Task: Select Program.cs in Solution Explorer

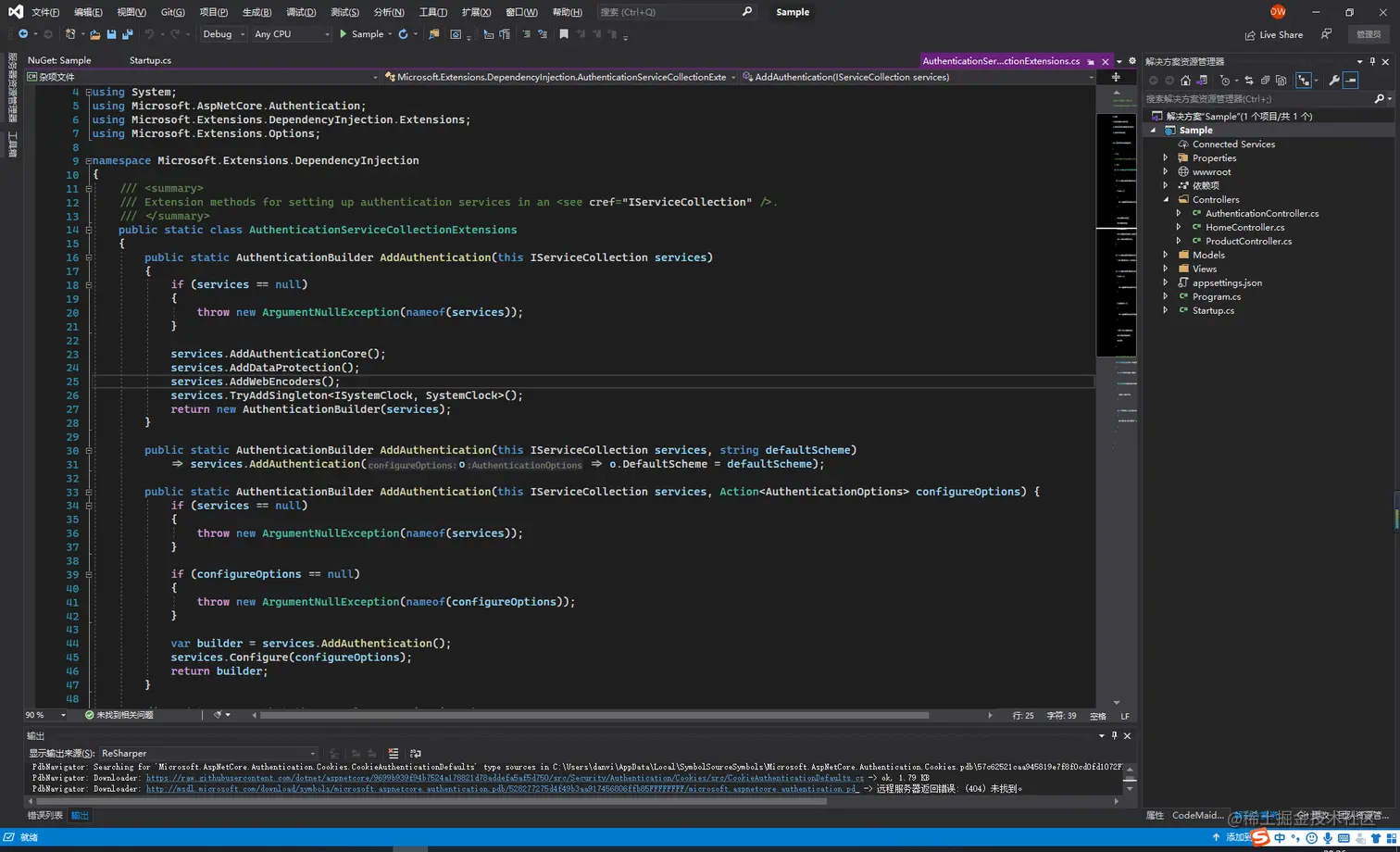Action: (1216, 297)
